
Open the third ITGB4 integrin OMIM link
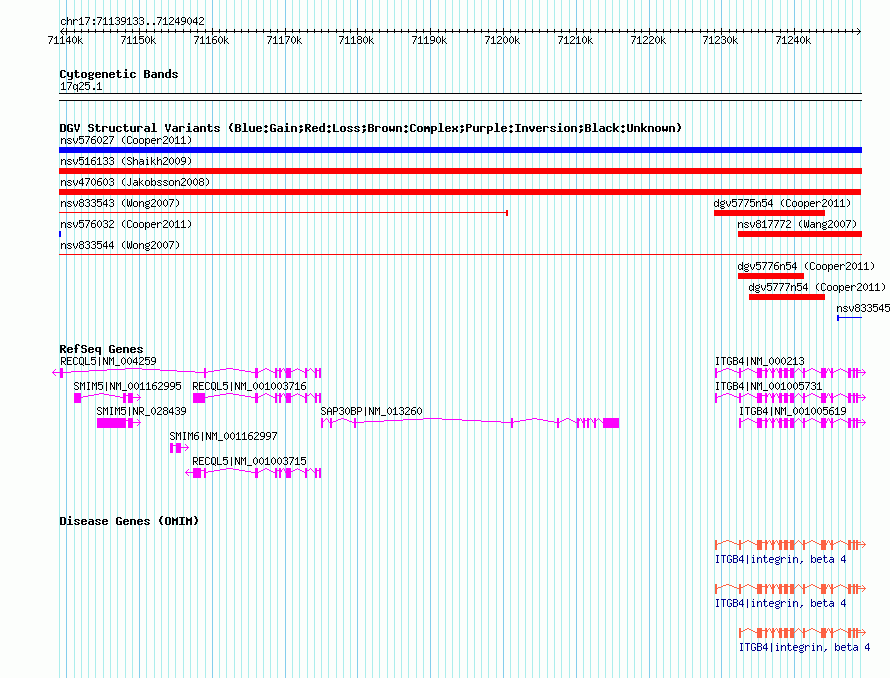pyautogui.click(x=804, y=647)
